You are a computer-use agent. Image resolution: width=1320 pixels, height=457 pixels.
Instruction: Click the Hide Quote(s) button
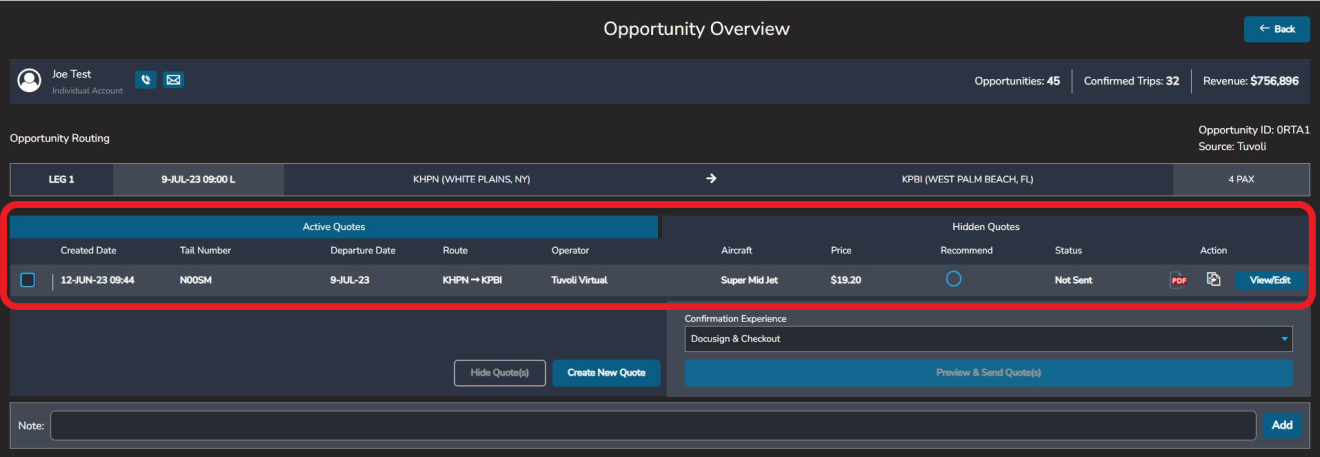(x=500, y=373)
